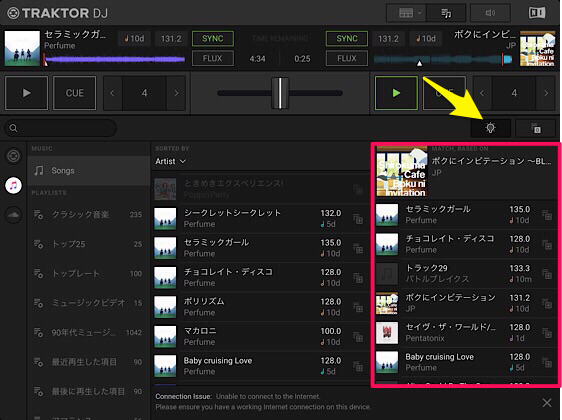The image size is (562, 420).
Task: Select the iTunes music source icon
Action: point(14,185)
